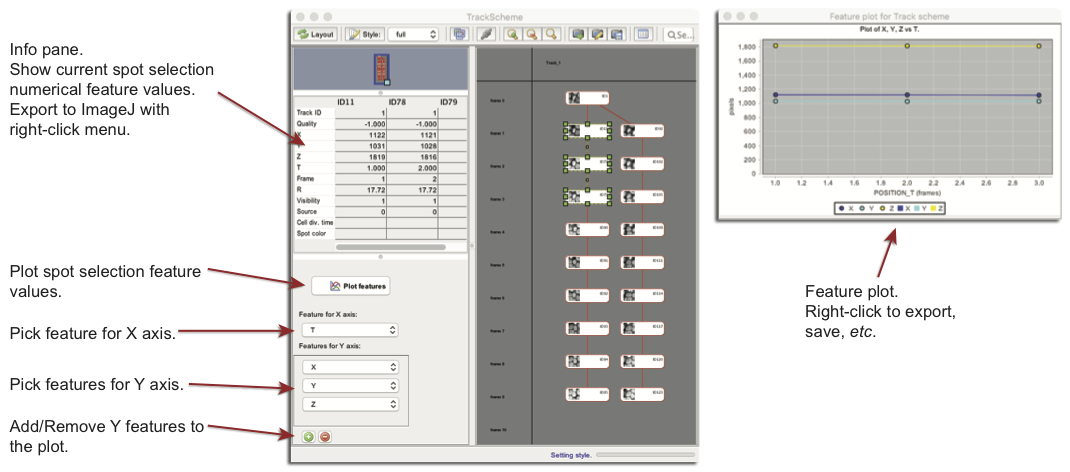Select spot node ID84 in frame 8
The height and width of the screenshot is (472, 1070).
click(587, 361)
